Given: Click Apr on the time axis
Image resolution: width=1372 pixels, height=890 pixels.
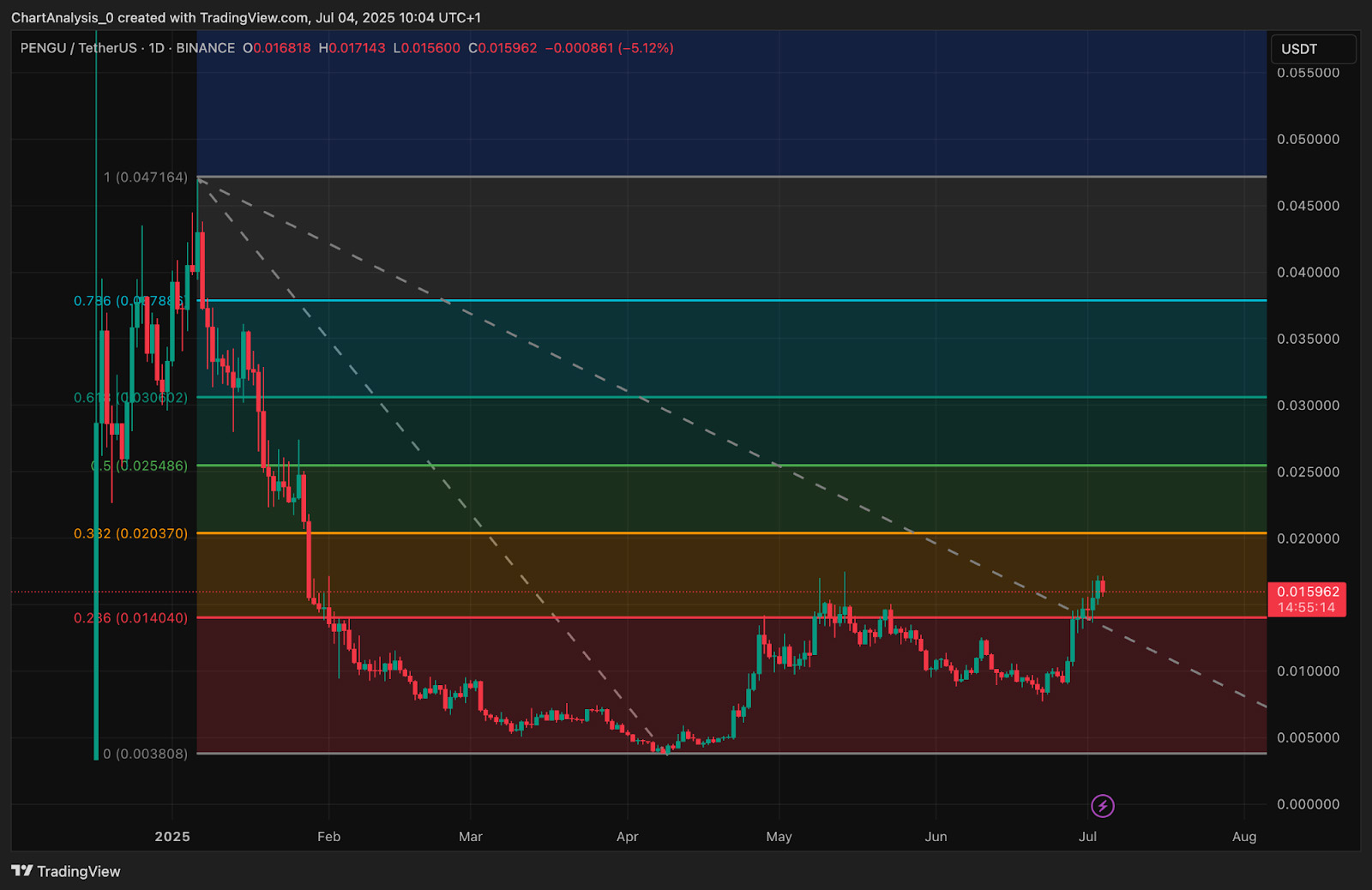Looking at the screenshot, I should click(x=627, y=837).
